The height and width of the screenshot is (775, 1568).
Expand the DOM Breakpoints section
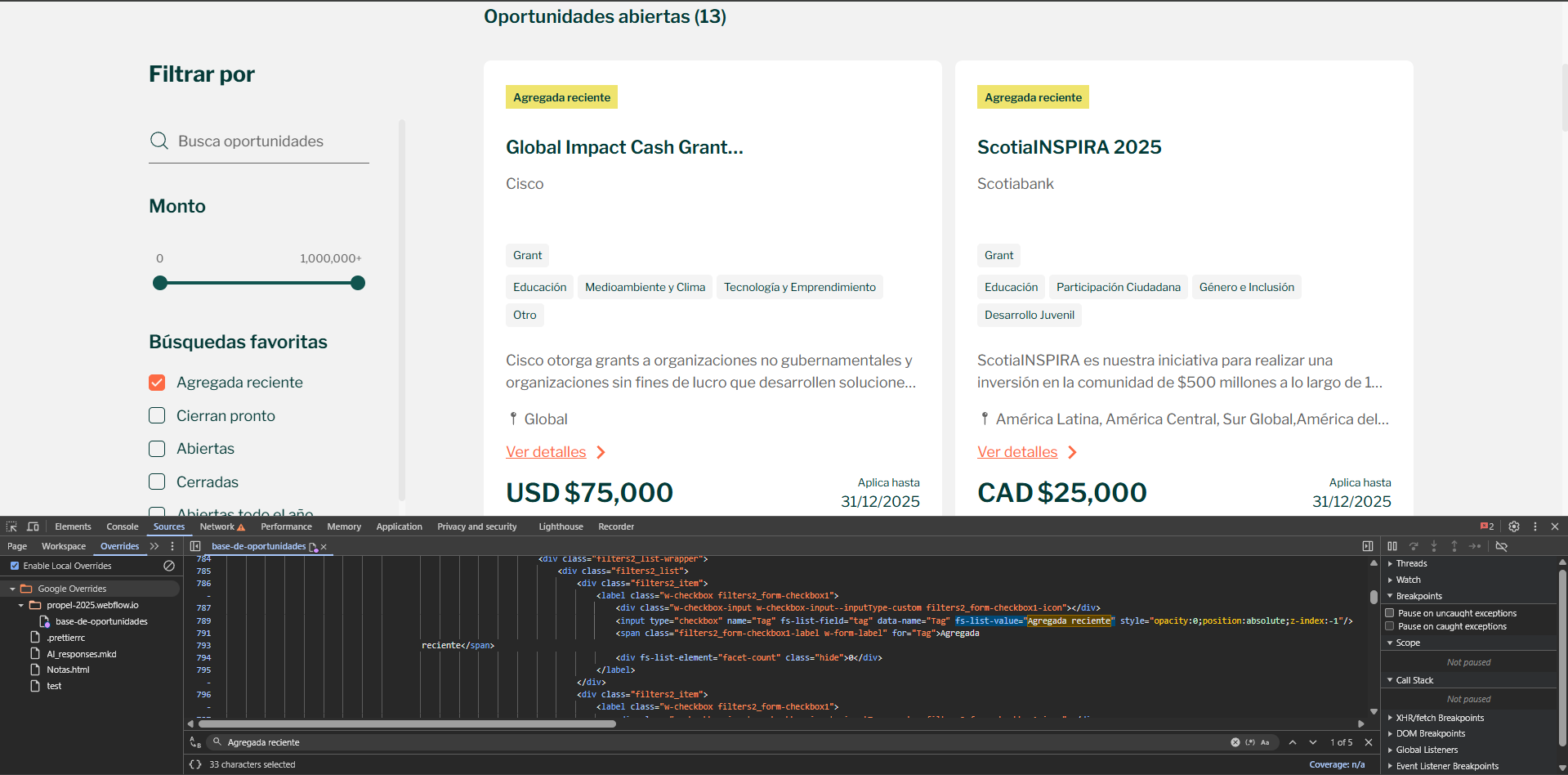1390,733
